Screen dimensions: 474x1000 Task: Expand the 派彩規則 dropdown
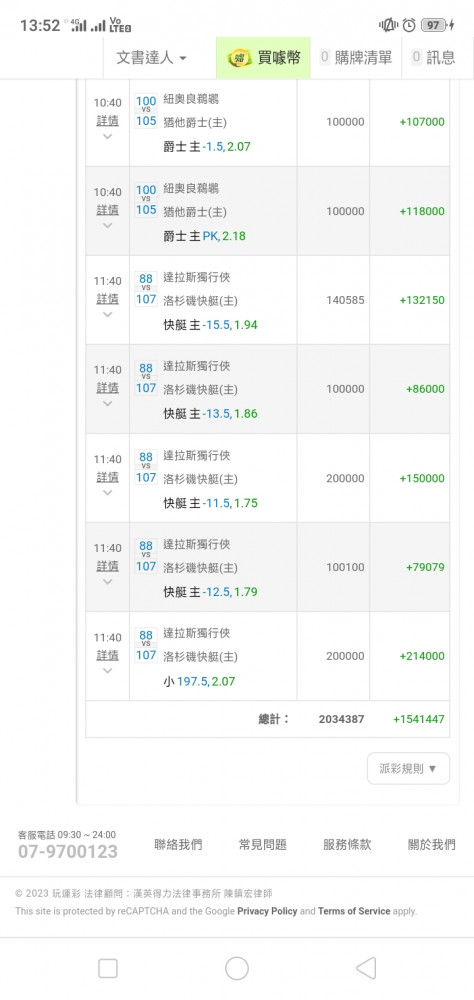point(408,768)
